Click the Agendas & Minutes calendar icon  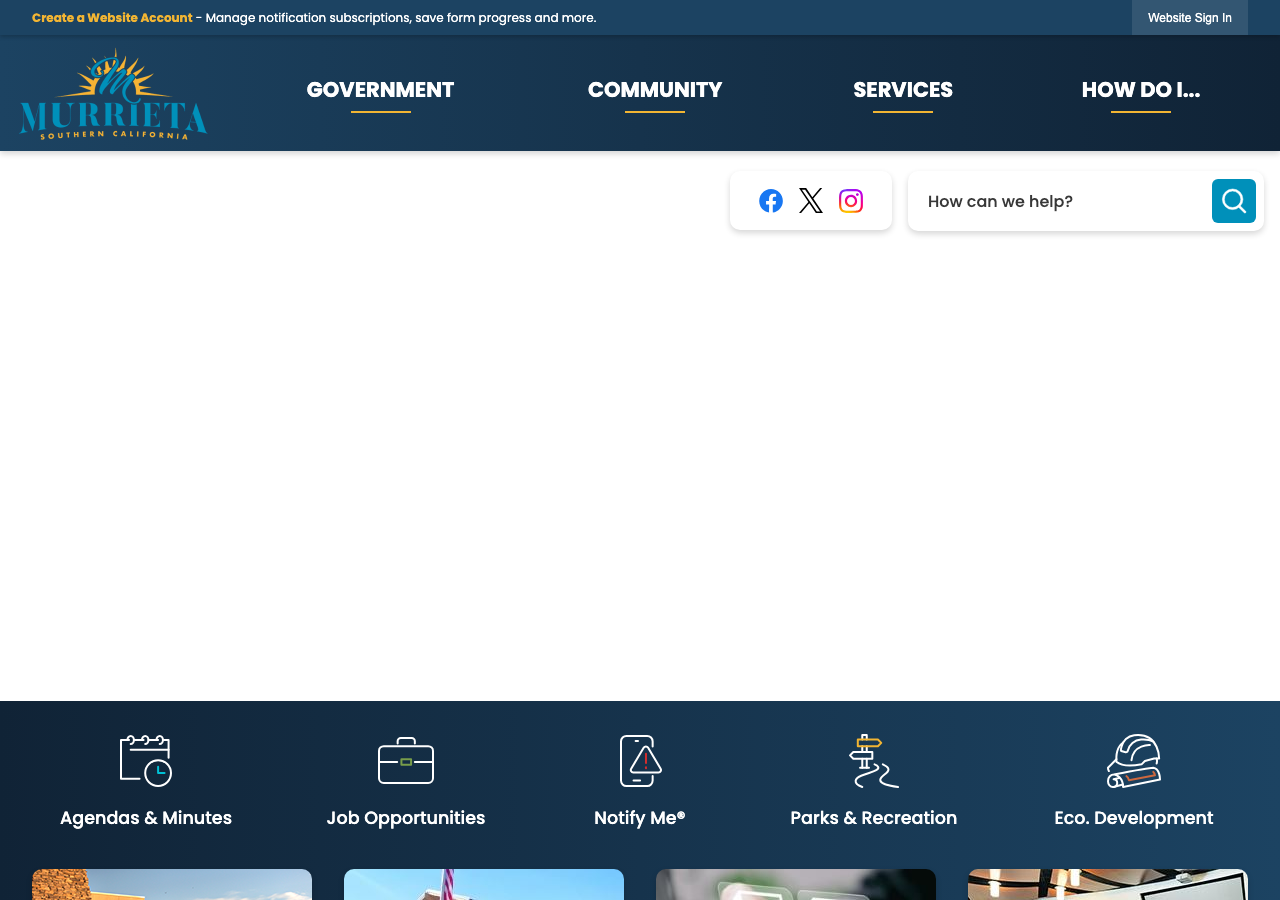(146, 761)
